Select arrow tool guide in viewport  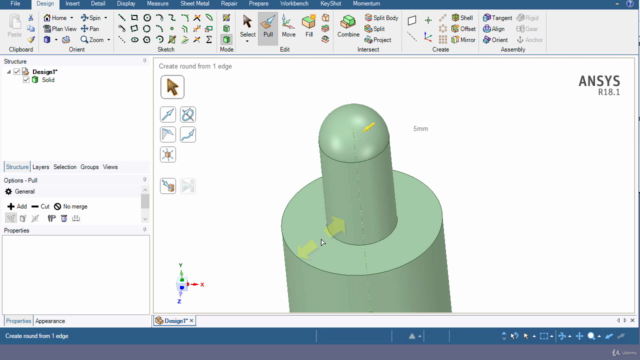coord(172,87)
